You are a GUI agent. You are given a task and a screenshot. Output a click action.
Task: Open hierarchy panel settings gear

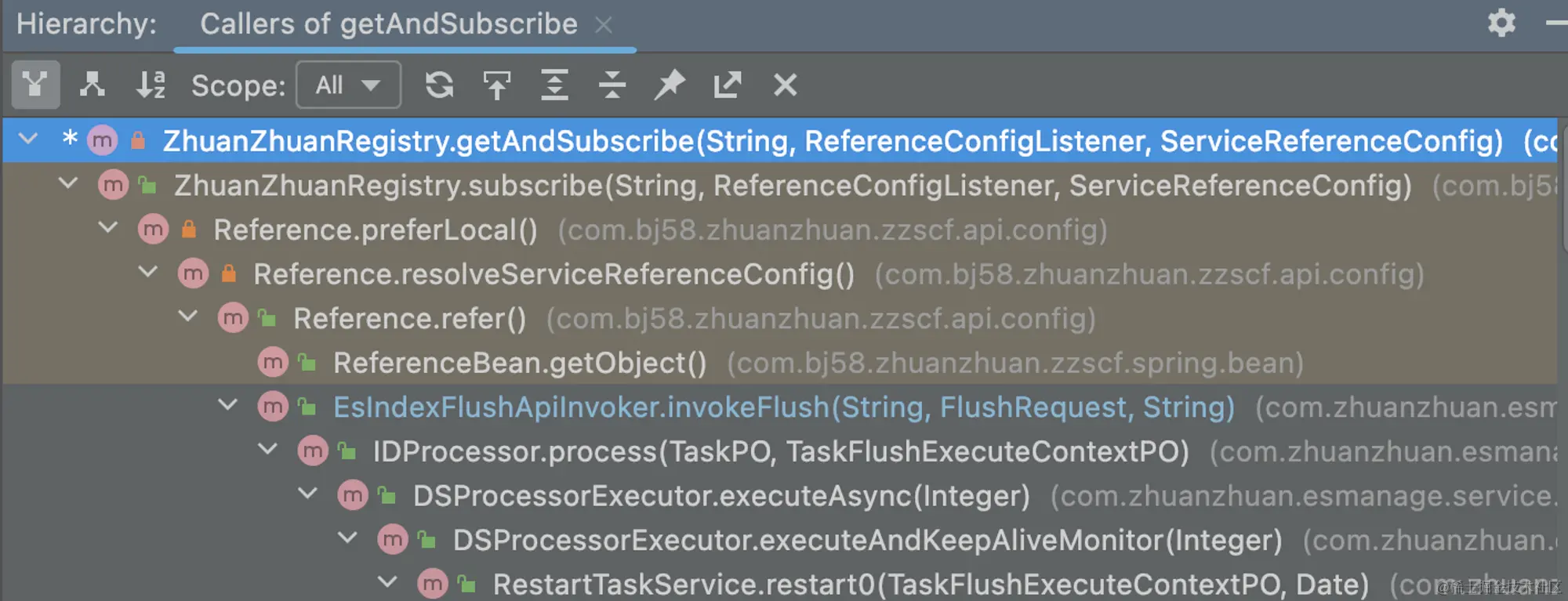[x=1501, y=23]
